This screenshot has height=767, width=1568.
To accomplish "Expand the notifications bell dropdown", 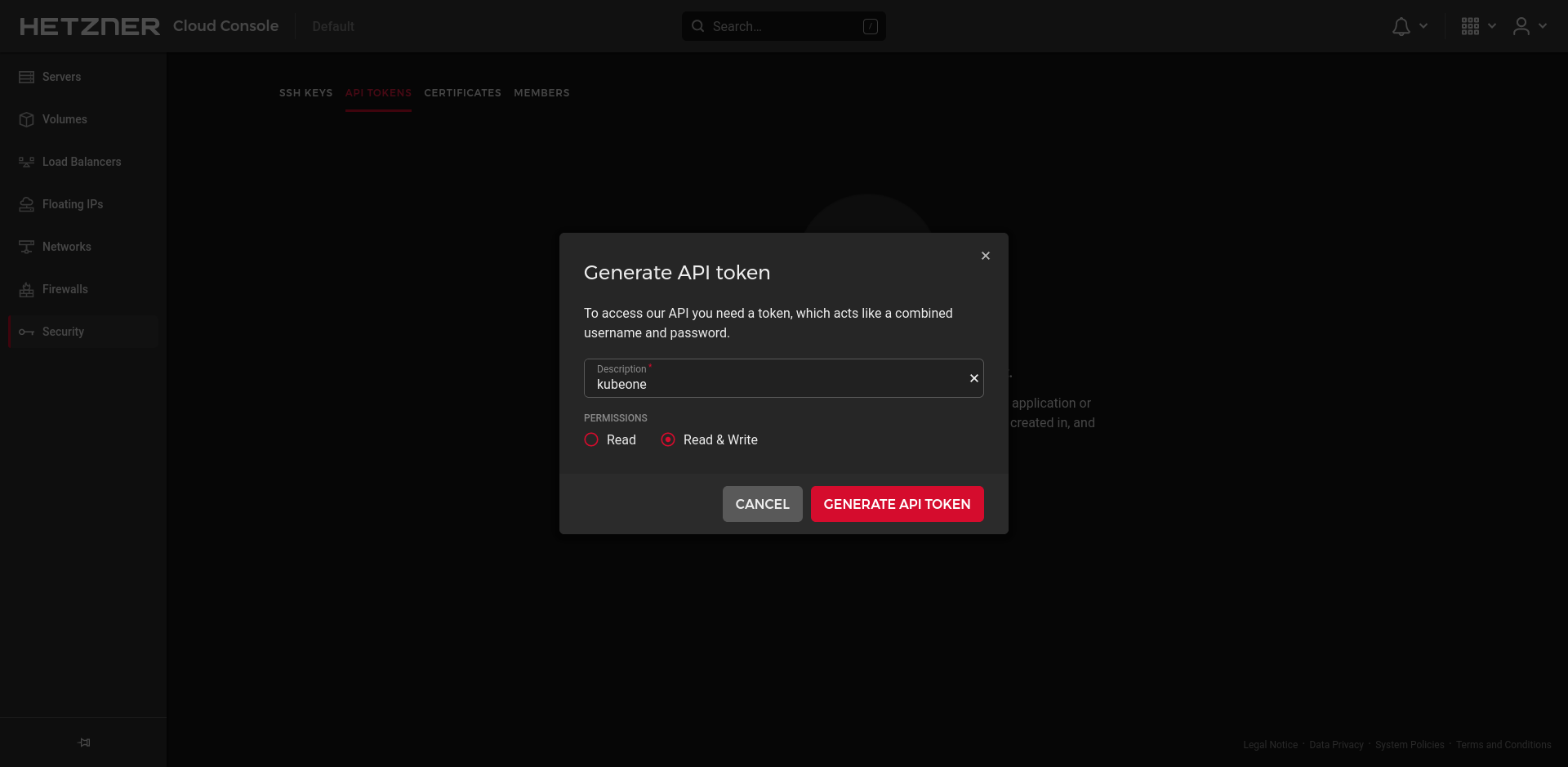I will [1410, 26].
